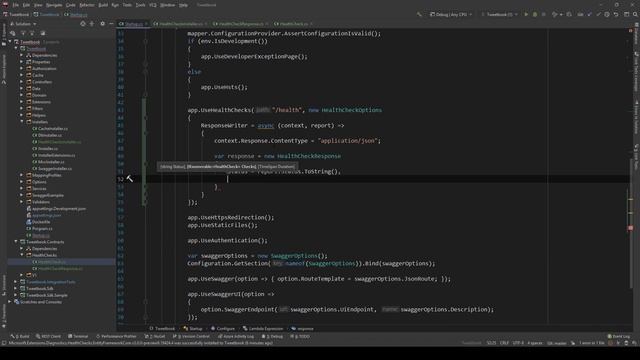
Task: Click the Build hammer icon in toolbar
Action: point(419,14)
